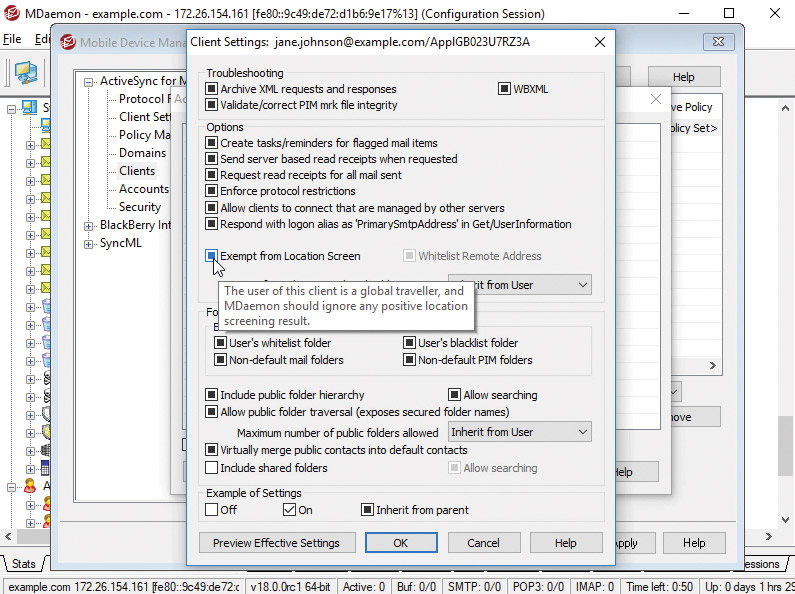The image size is (795, 594).
Task: Click the horizontal scrollbar left arrow
Action: [x=8, y=536]
